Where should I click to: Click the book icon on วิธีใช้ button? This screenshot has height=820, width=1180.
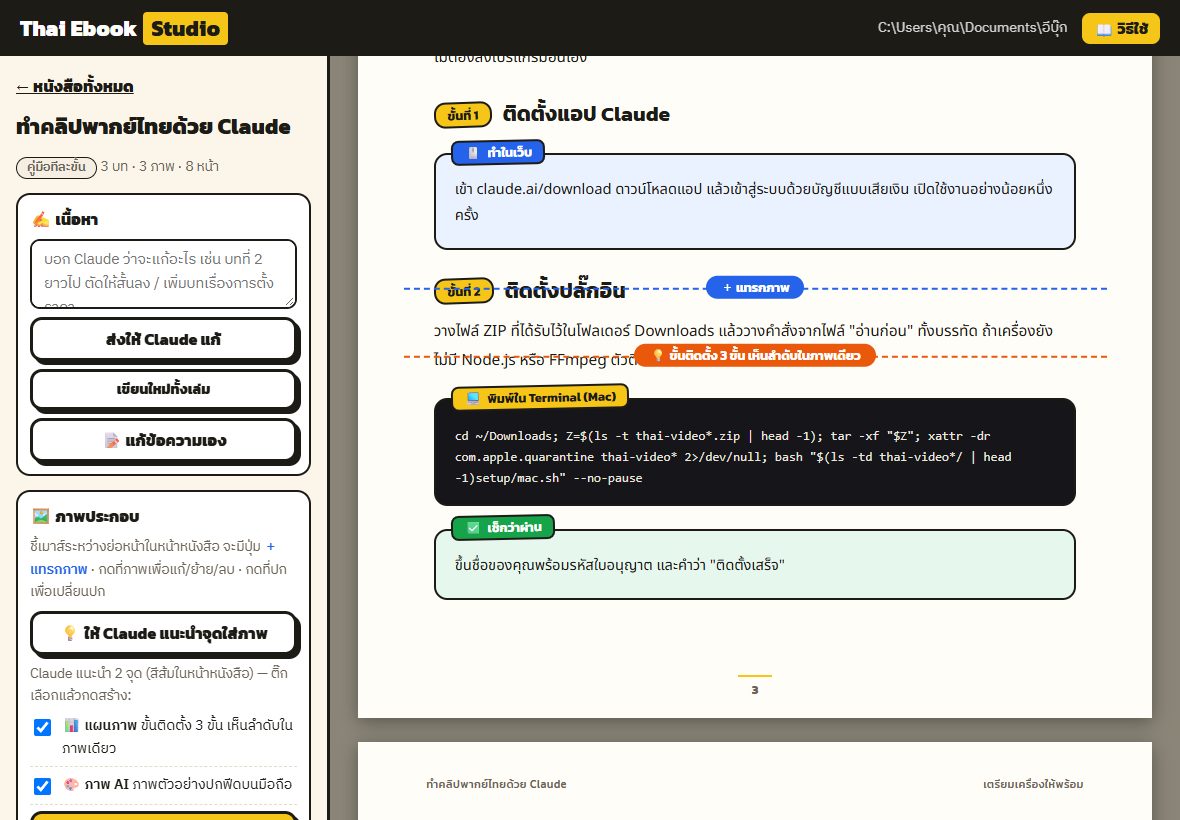click(1103, 29)
